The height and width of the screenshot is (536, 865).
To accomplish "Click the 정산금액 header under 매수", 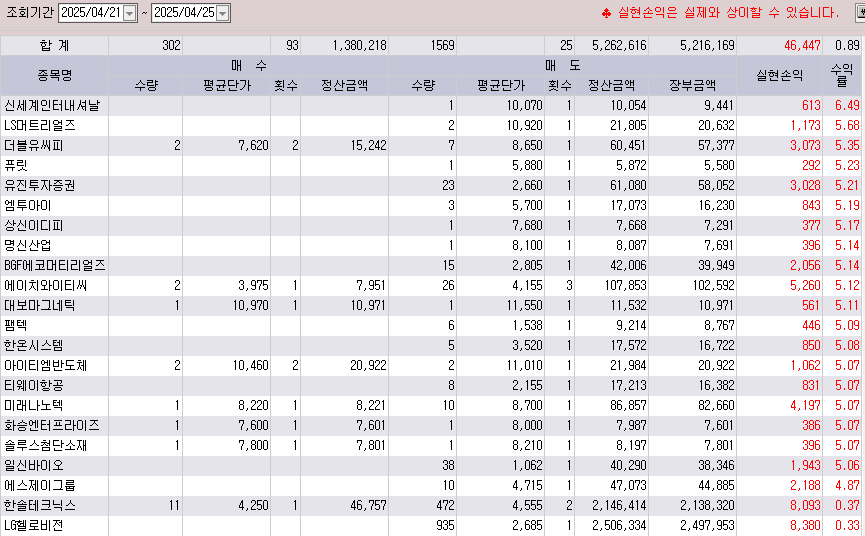I will point(344,85).
